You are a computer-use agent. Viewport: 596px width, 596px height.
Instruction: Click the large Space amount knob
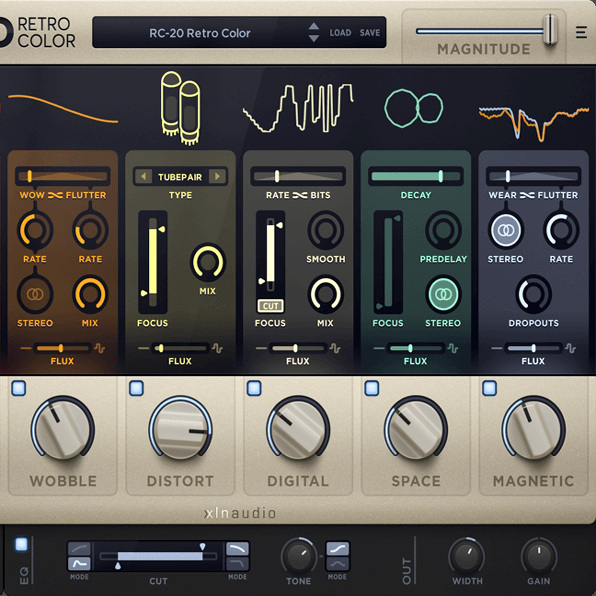416,429
